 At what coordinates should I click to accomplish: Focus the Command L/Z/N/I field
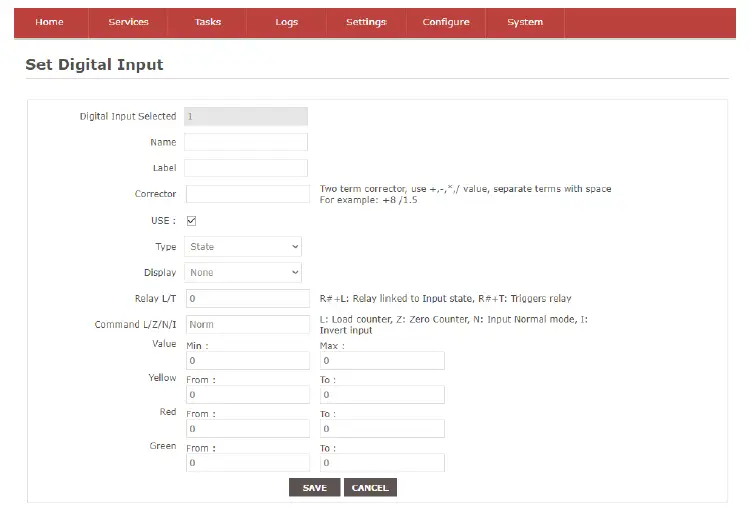pos(247,324)
